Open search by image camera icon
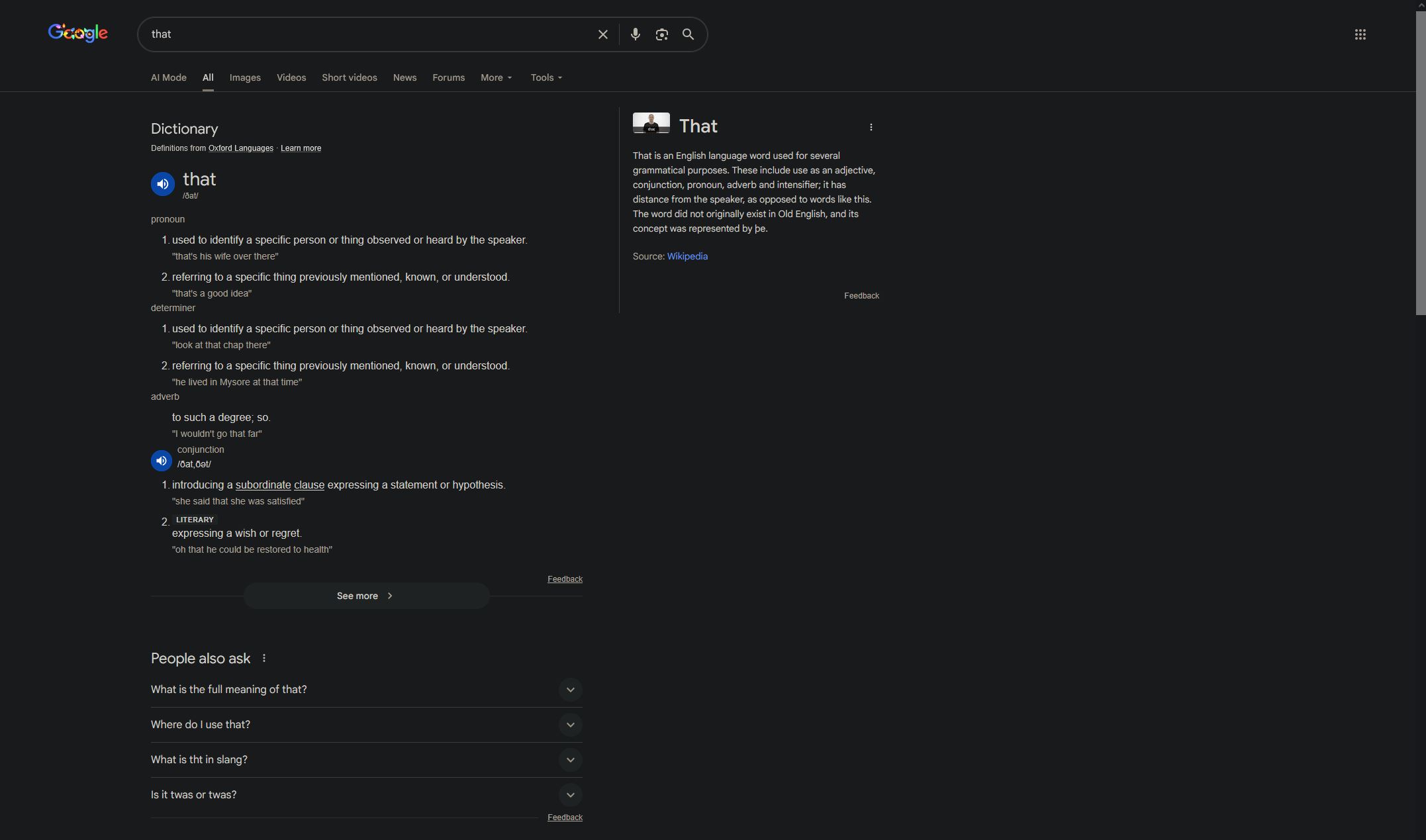 click(x=661, y=34)
